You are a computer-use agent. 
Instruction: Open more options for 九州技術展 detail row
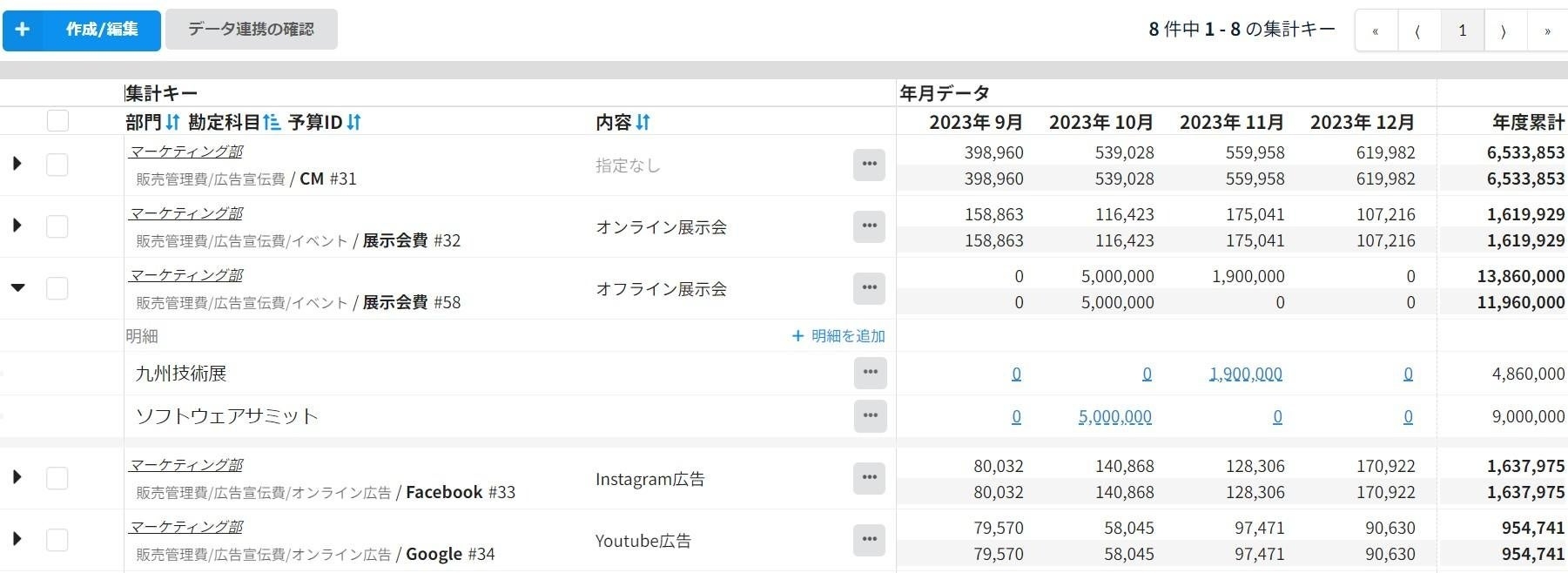tap(870, 373)
